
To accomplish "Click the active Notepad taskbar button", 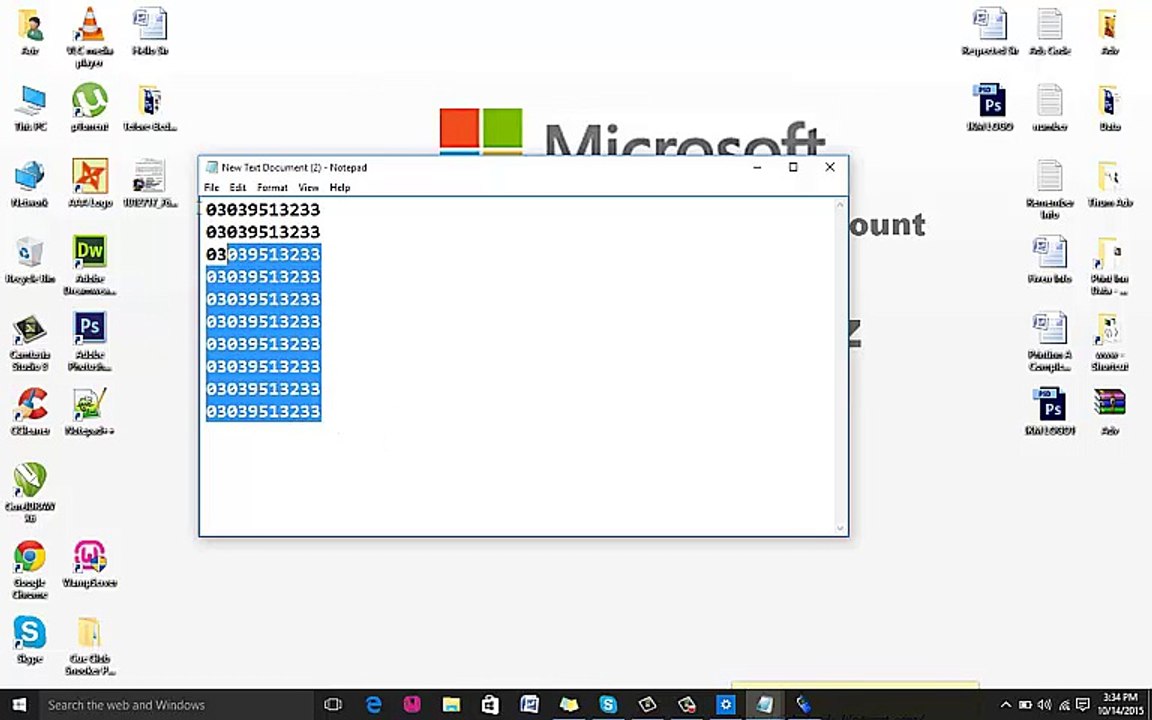I will coord(765,705).
